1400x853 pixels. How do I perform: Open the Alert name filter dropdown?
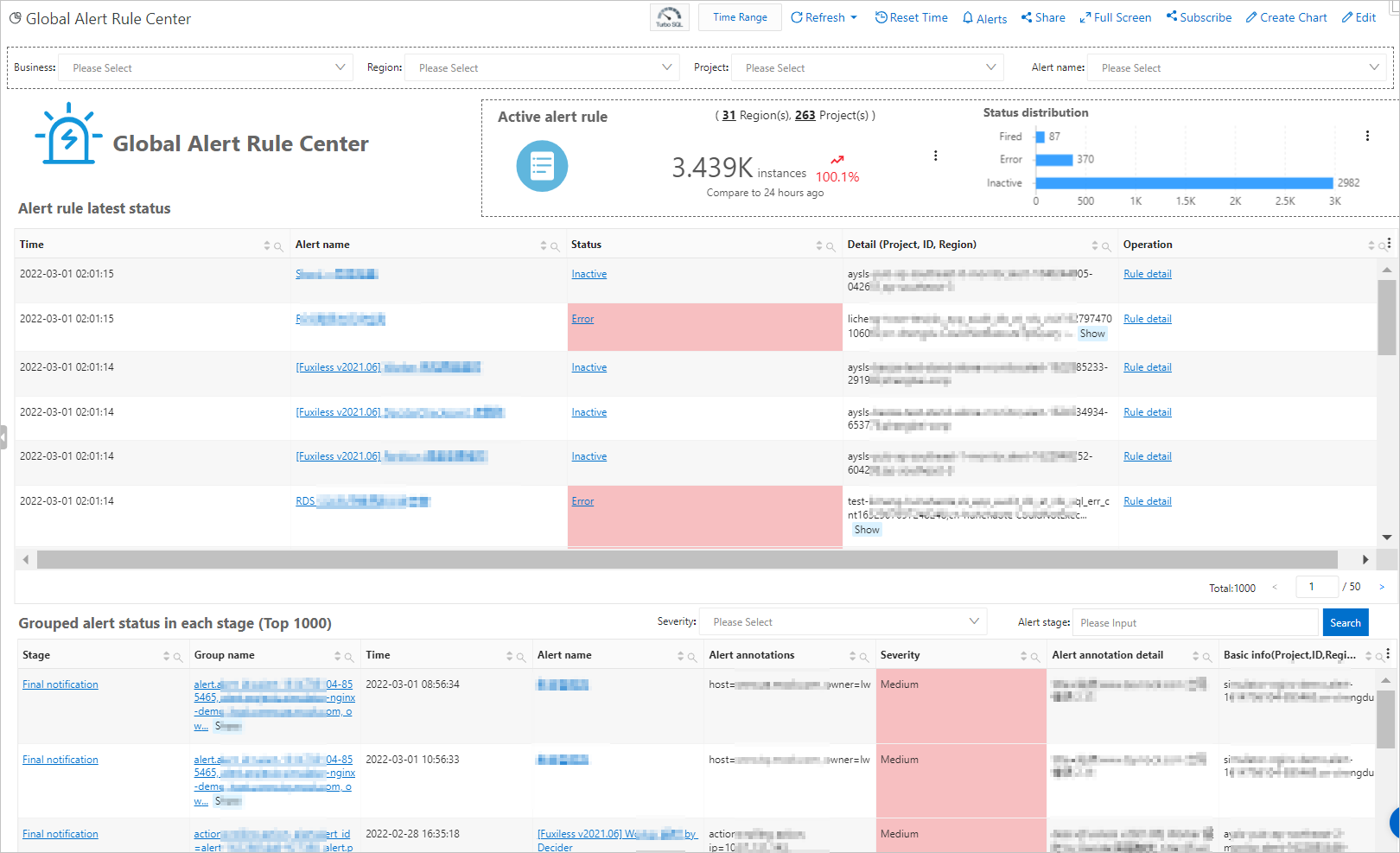click(1238, 67)
